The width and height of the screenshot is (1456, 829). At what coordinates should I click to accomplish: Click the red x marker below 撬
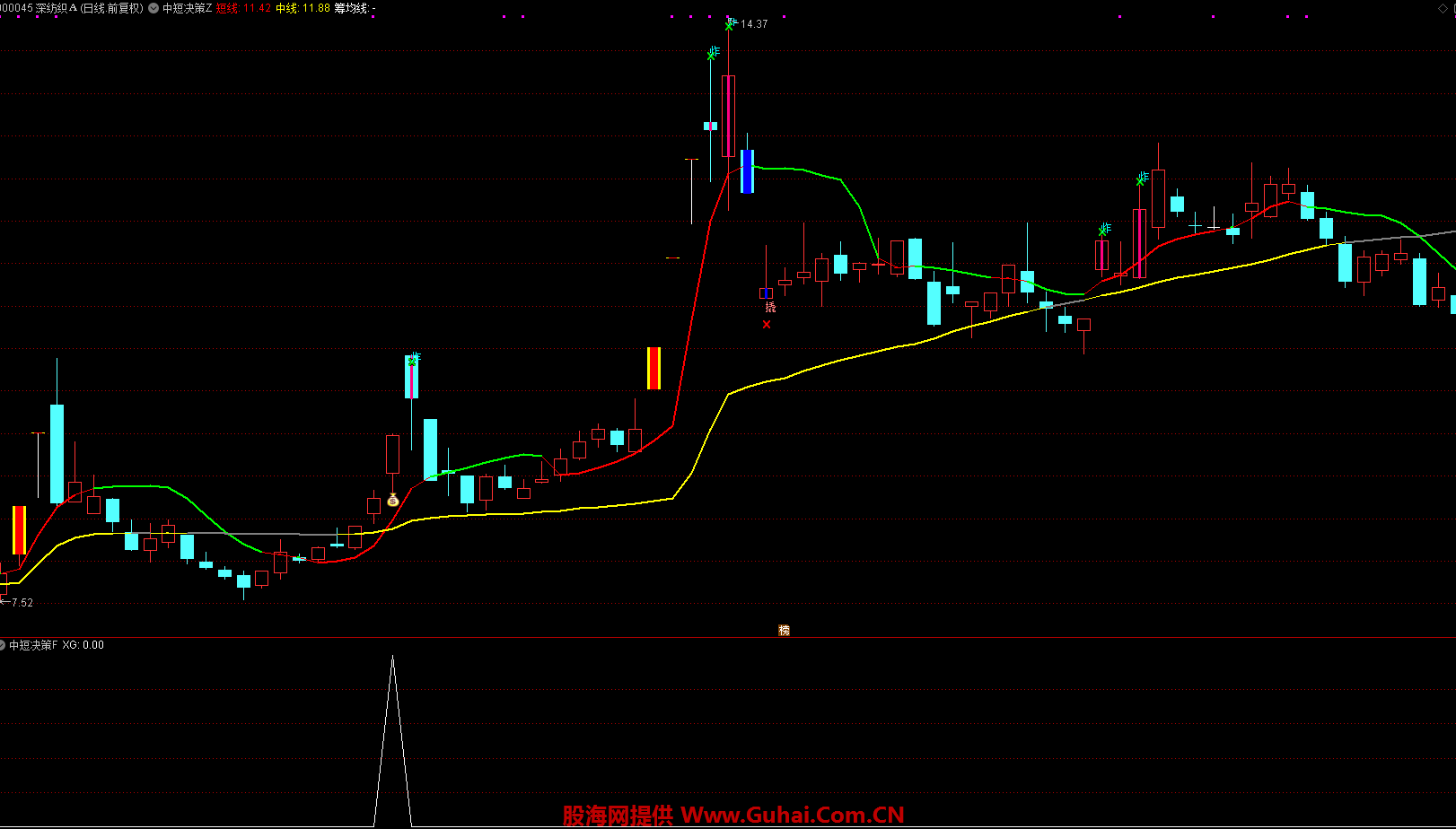click(x=767, y=325)
